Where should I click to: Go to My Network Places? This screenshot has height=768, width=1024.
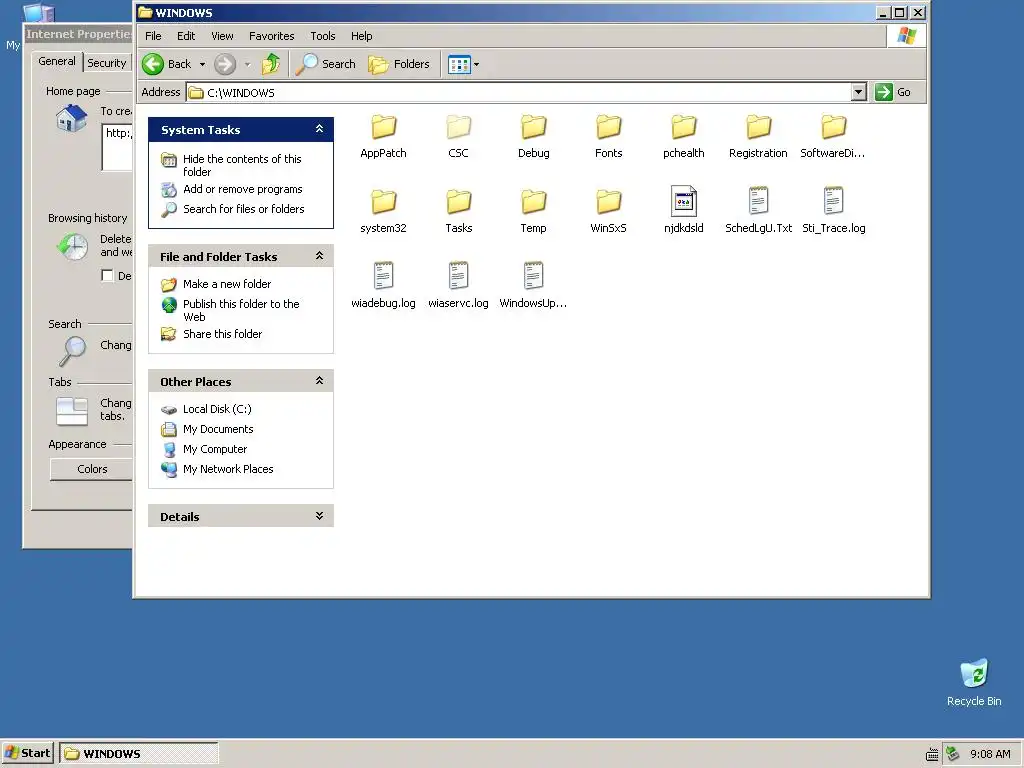point(228,469)
